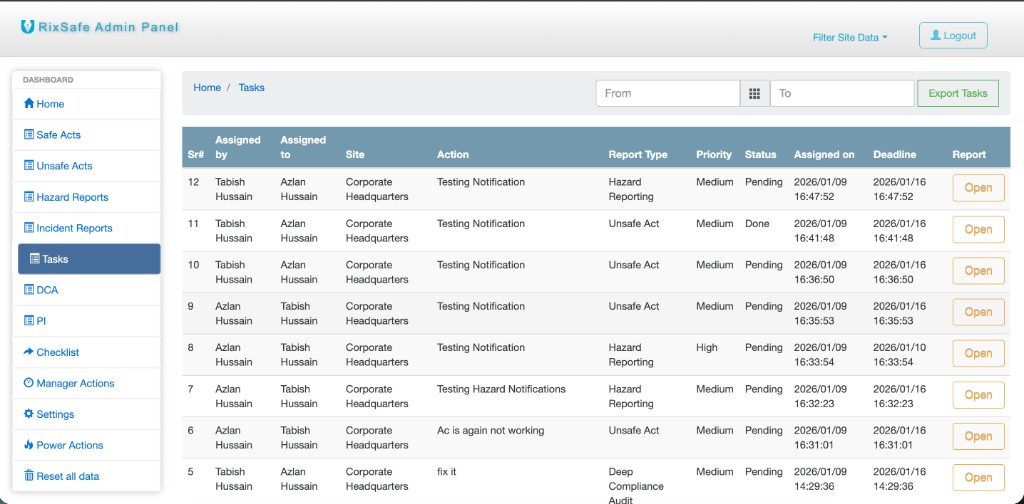The image size is (1024, 504).
Task: Click assigned-on '2026/01/09 14:29:36' cell
Action: (820, 479)
